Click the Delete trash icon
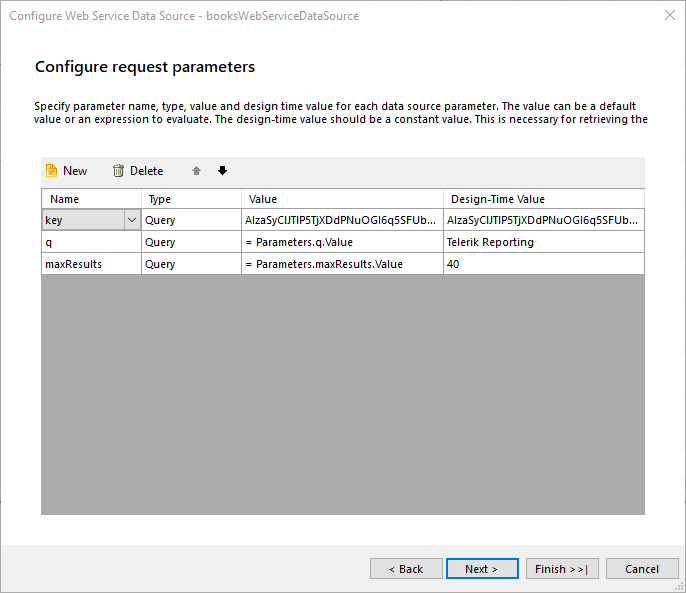 pos(118,171)
